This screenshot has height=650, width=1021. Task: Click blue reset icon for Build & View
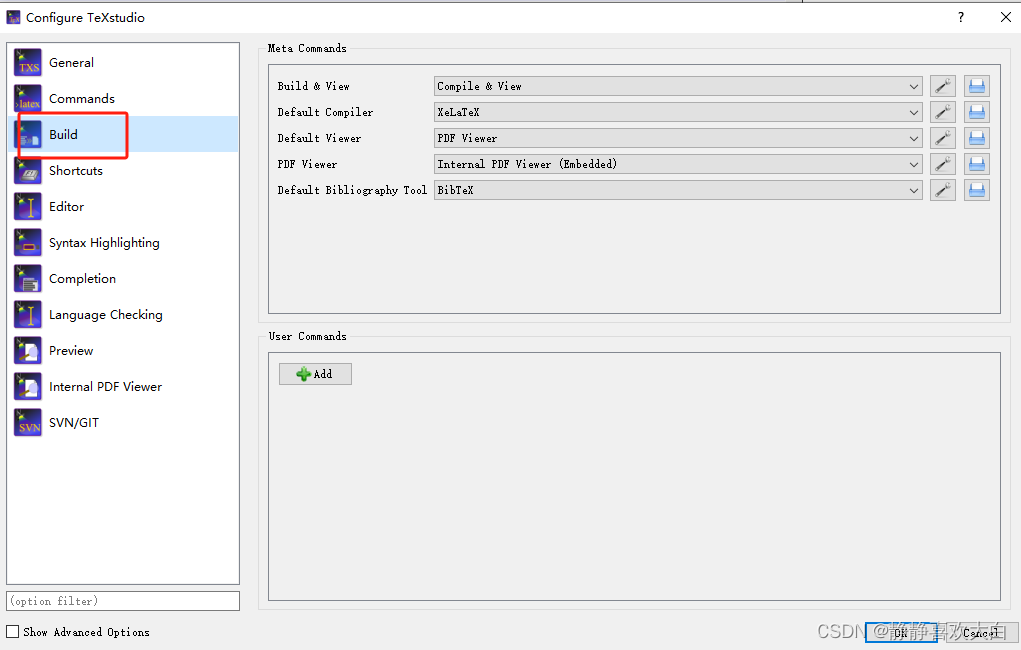[x=977, y=86]
